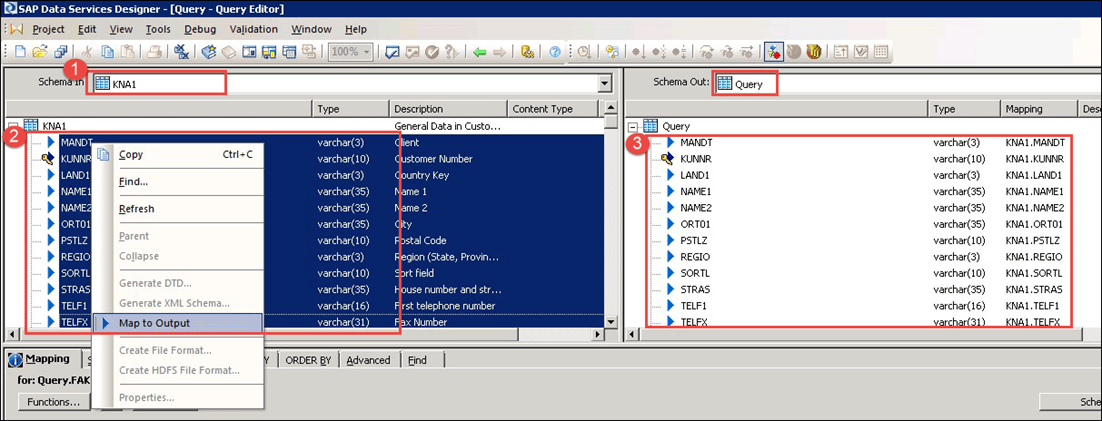Switch to the Advanced tab

click(368, 360)
